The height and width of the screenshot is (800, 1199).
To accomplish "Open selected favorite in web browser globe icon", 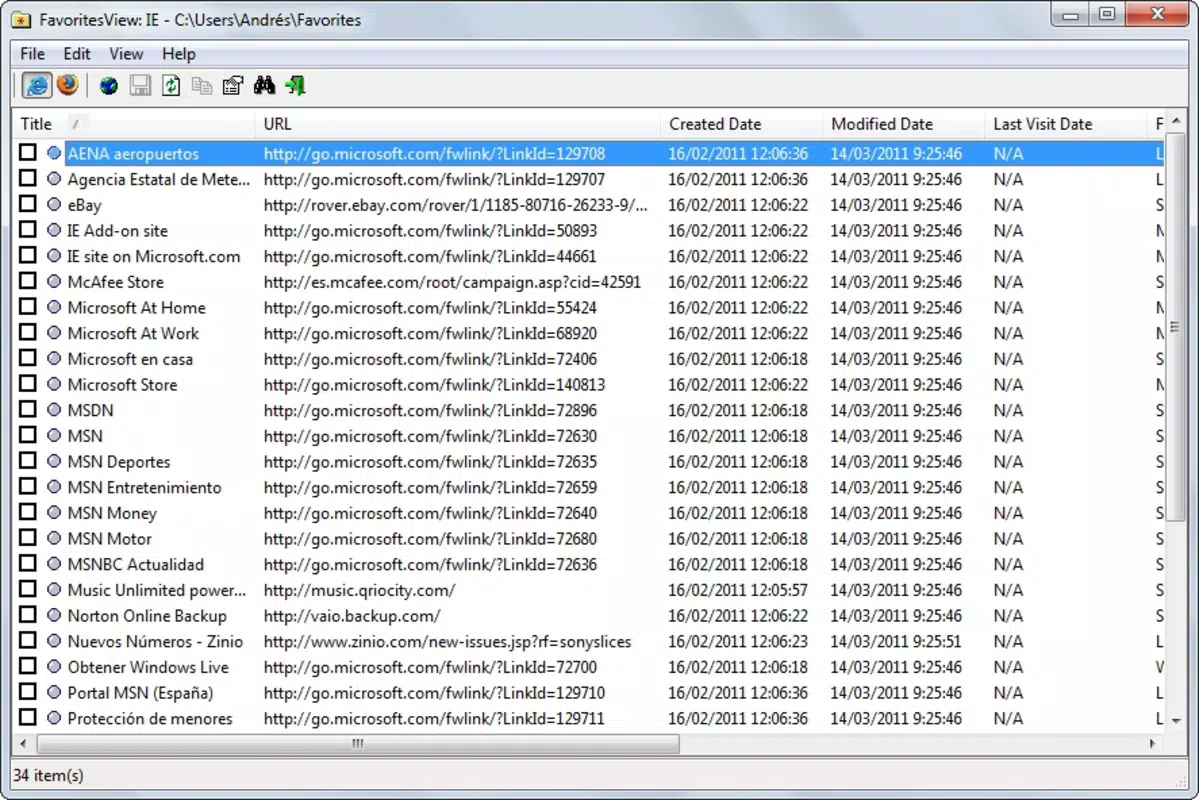I will (x=109, y=86).
